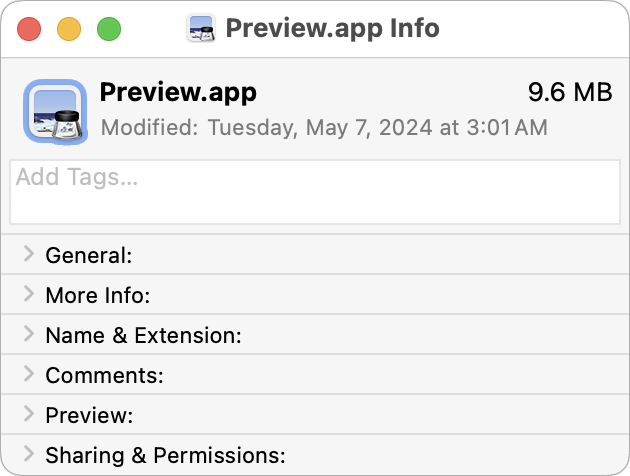
Task: Expand the General section chevron
Action: [x=29, y=254]
